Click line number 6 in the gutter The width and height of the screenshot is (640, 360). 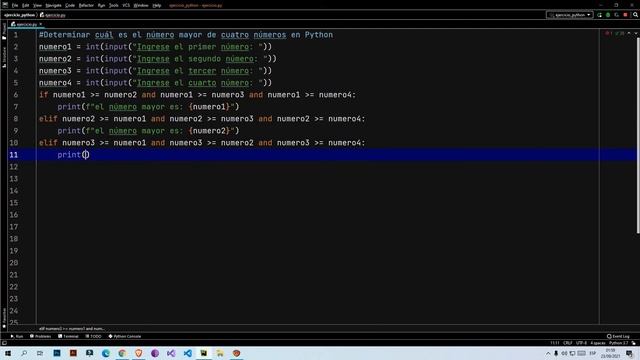pos(16,95)
